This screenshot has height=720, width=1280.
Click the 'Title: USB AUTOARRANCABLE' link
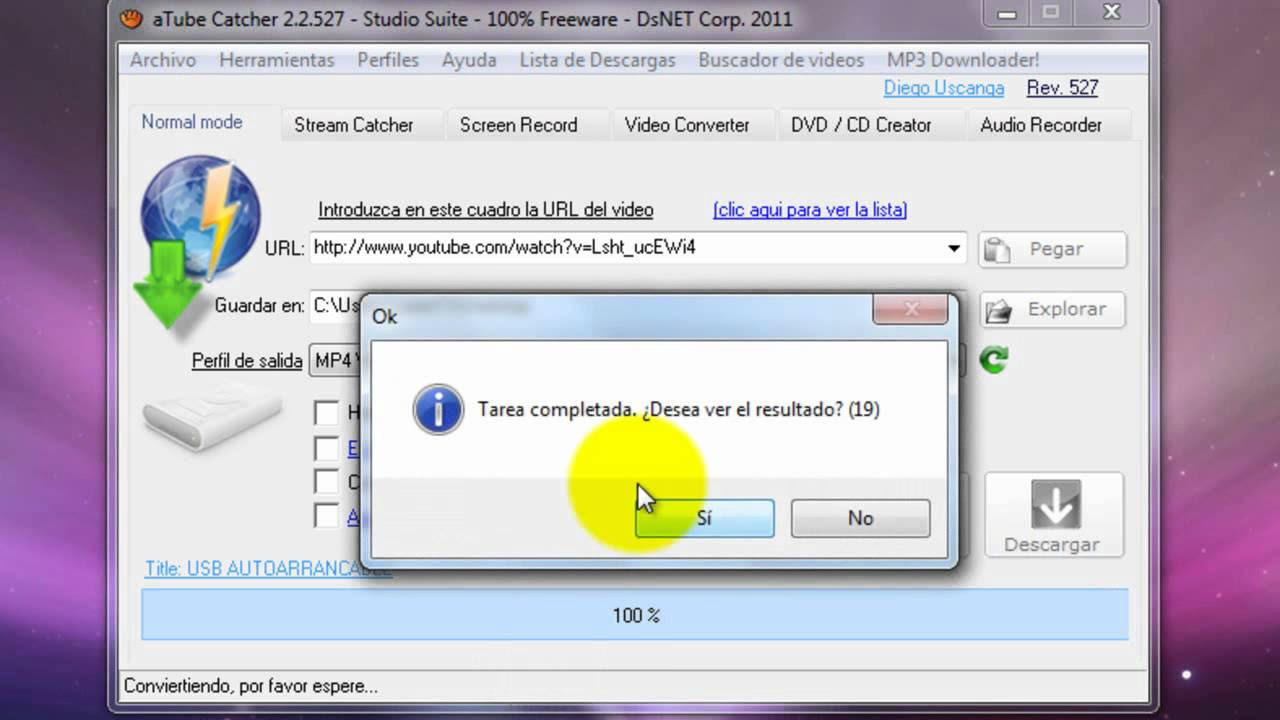[x=268, y=568]
